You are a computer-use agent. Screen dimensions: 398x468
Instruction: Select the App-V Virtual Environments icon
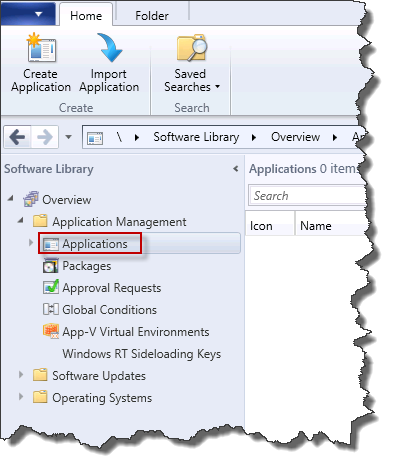point(51,331)
